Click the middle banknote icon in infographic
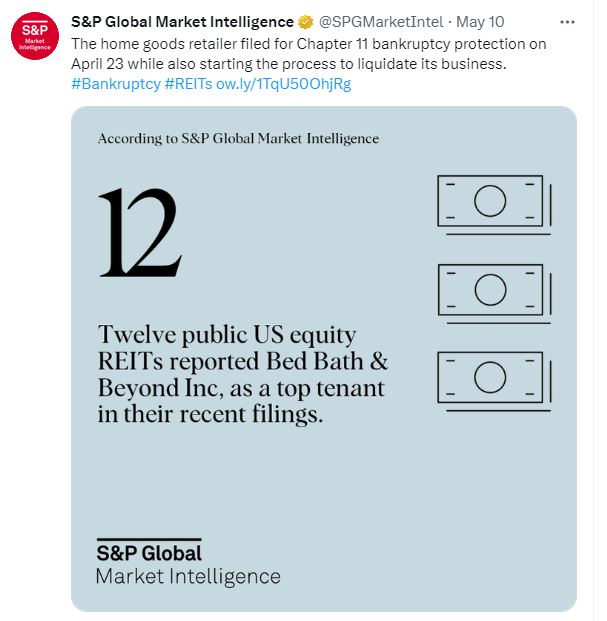The width and height of the screenshot is (607, 621). (x=490, y=290)
